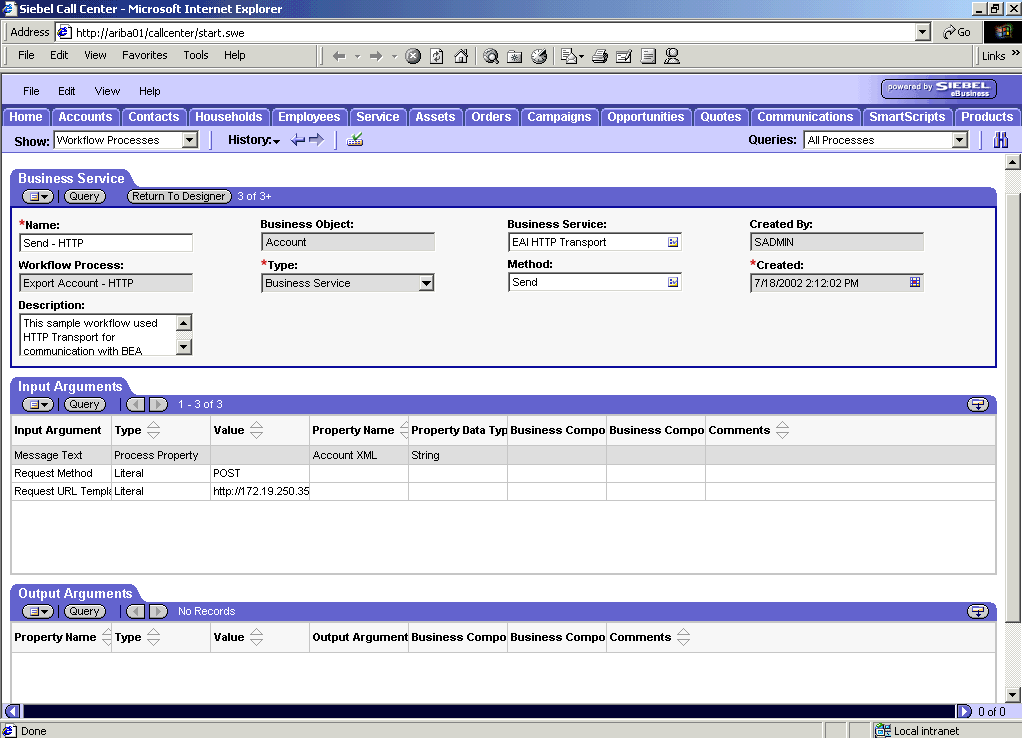Click the IE Print icon

click(x=600, y=56)
